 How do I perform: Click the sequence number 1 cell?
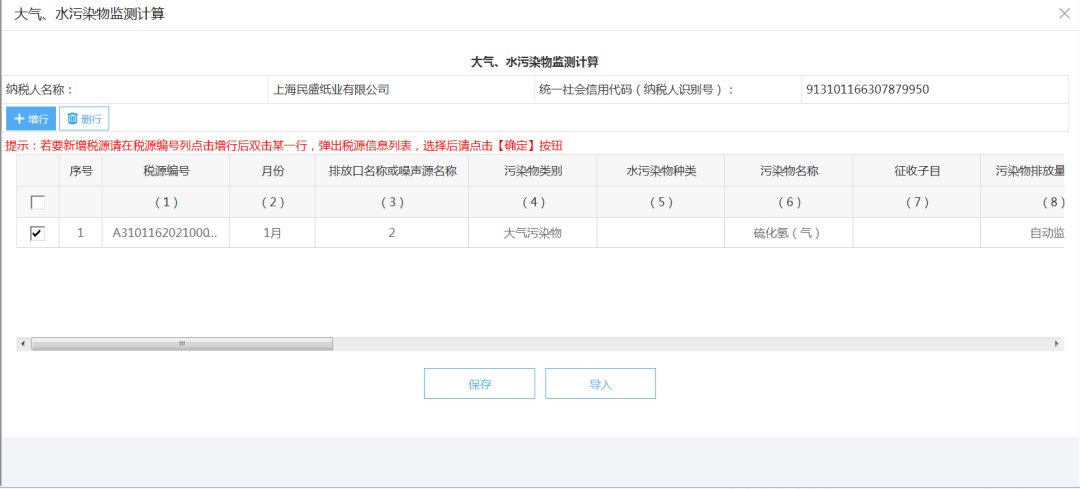[x=81, y=233]
